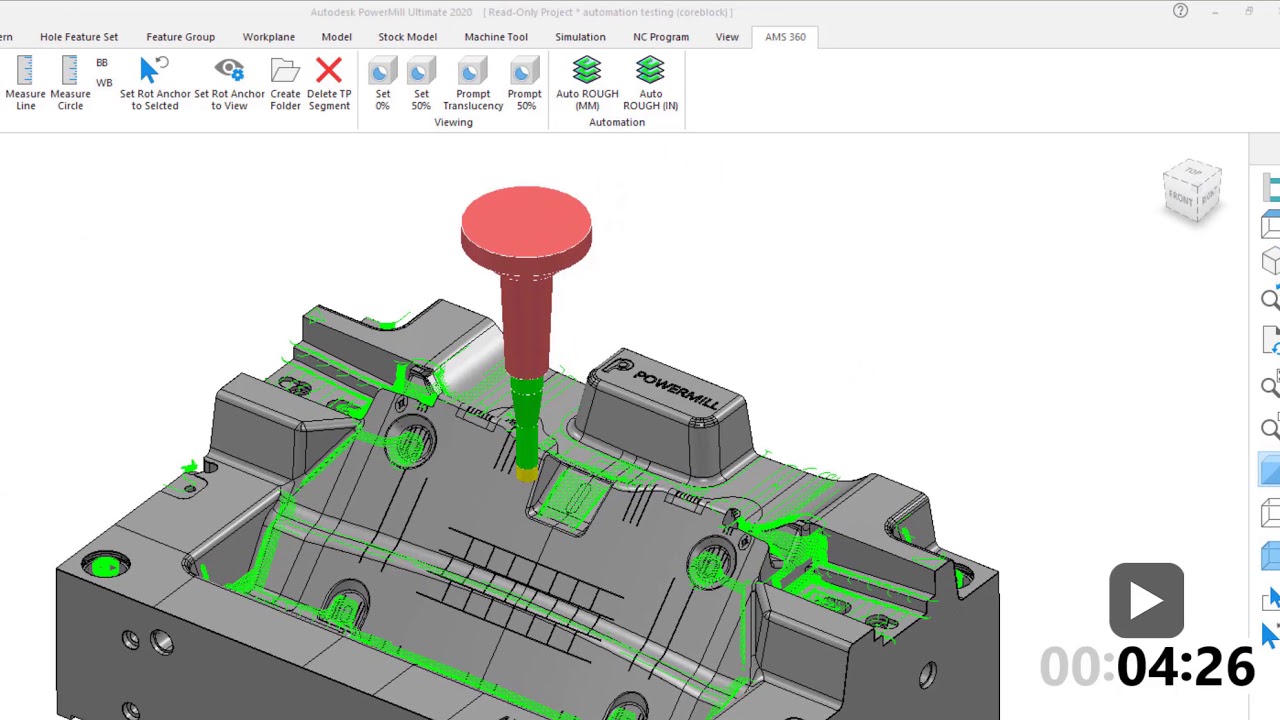Select the Measure Line tool

click(x=26, y=83)
